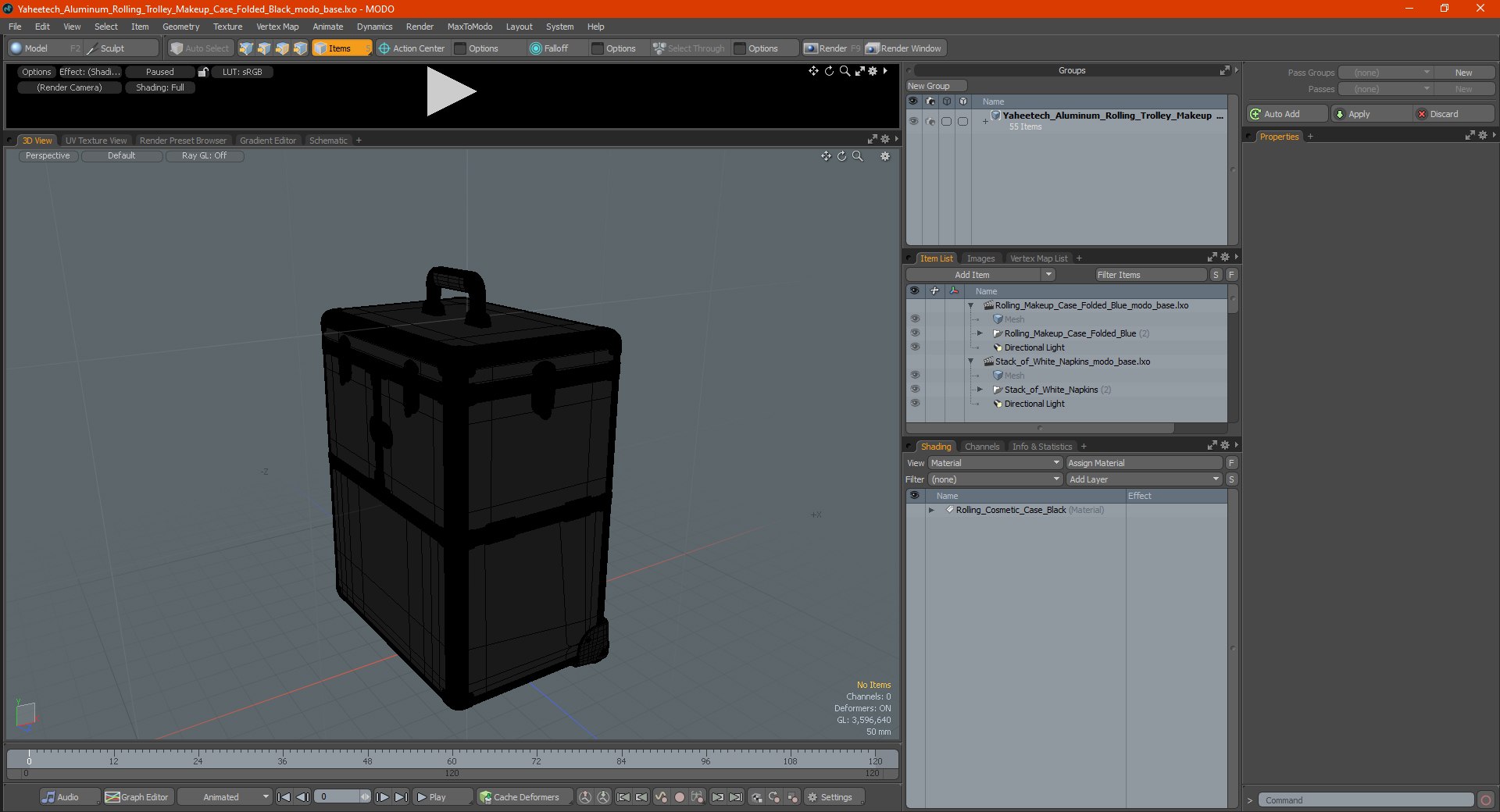Open the Add Layer dropdown
This screenshot has height=812, width=1500.
[1144, 479]
